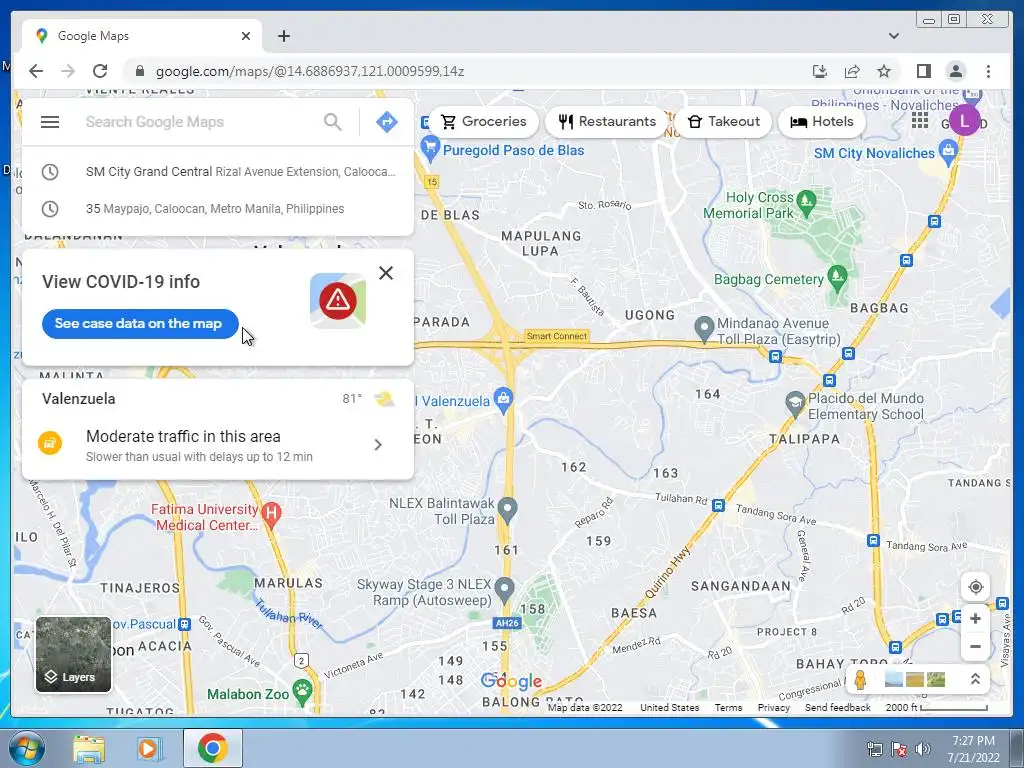
Task: Open the Windows Start button
Action: (x=26, y=748)
